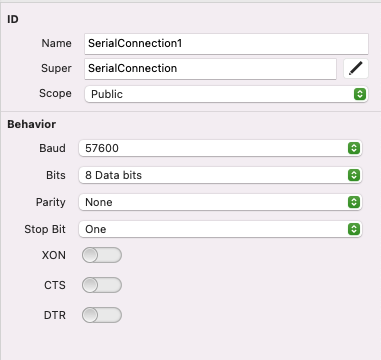This screenshot has width=381, height=360.
Task: Click the green arrows on Stop Bit popup
Action: (x=354, y=229)
